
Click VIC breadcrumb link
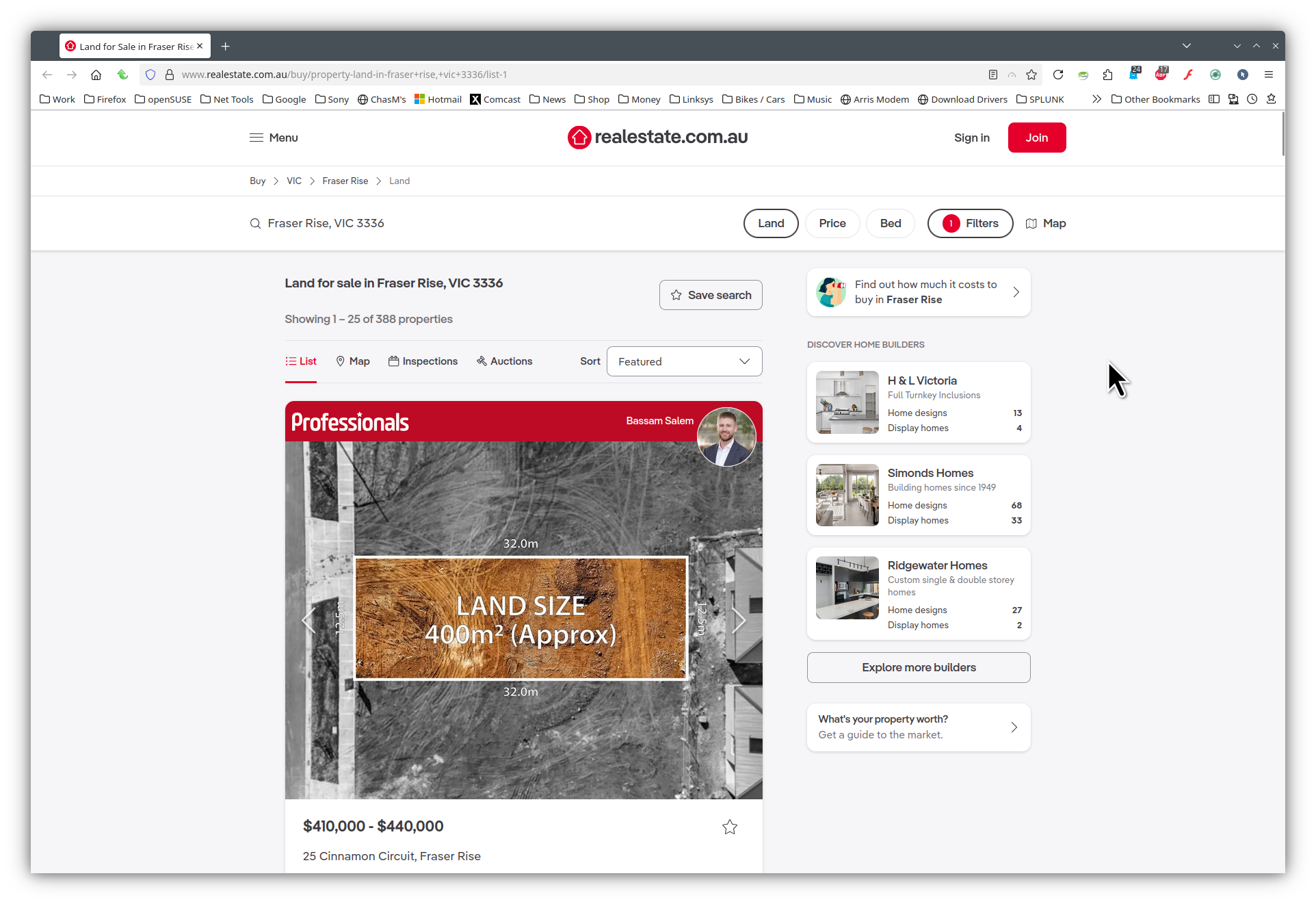pyautogui.click(x=294, y=181)
